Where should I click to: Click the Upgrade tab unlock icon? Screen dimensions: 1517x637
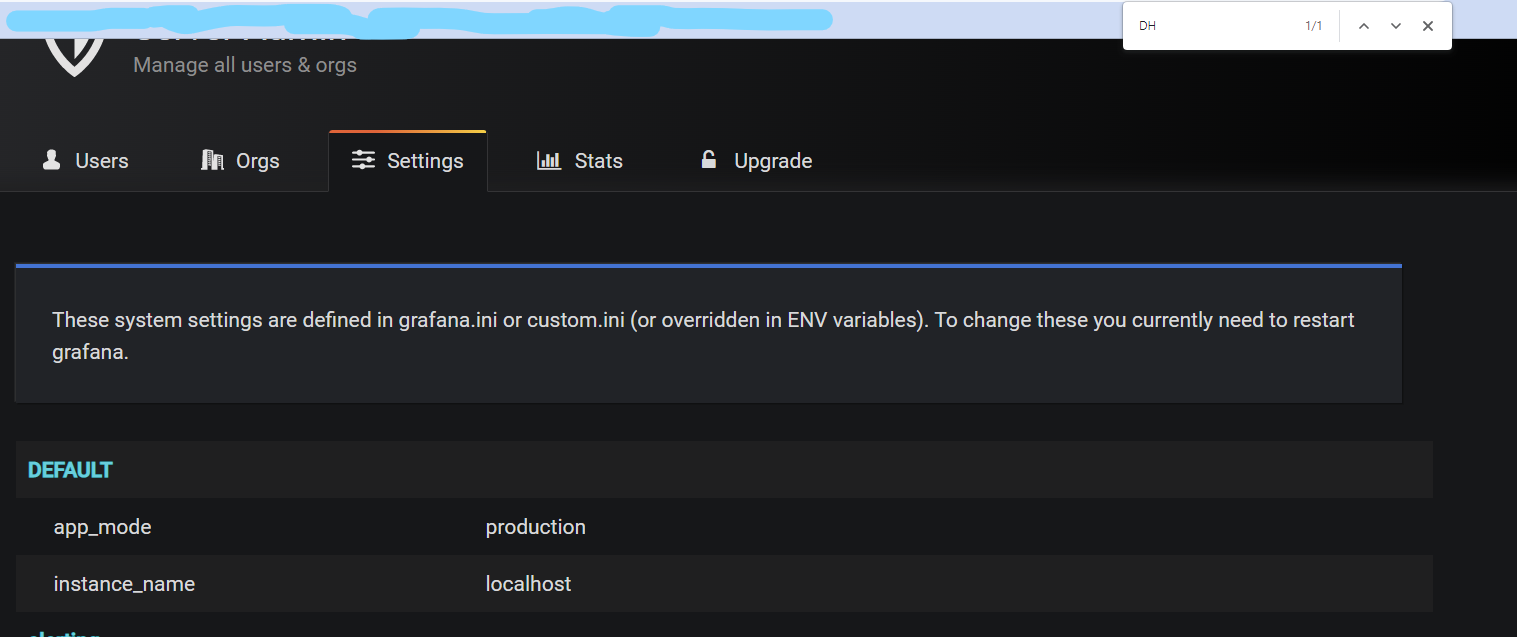tap(709, 159)
